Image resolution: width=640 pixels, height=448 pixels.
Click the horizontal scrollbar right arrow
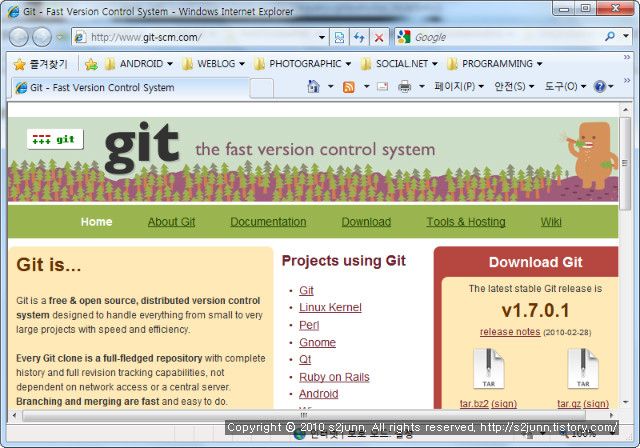click(611, 415)
